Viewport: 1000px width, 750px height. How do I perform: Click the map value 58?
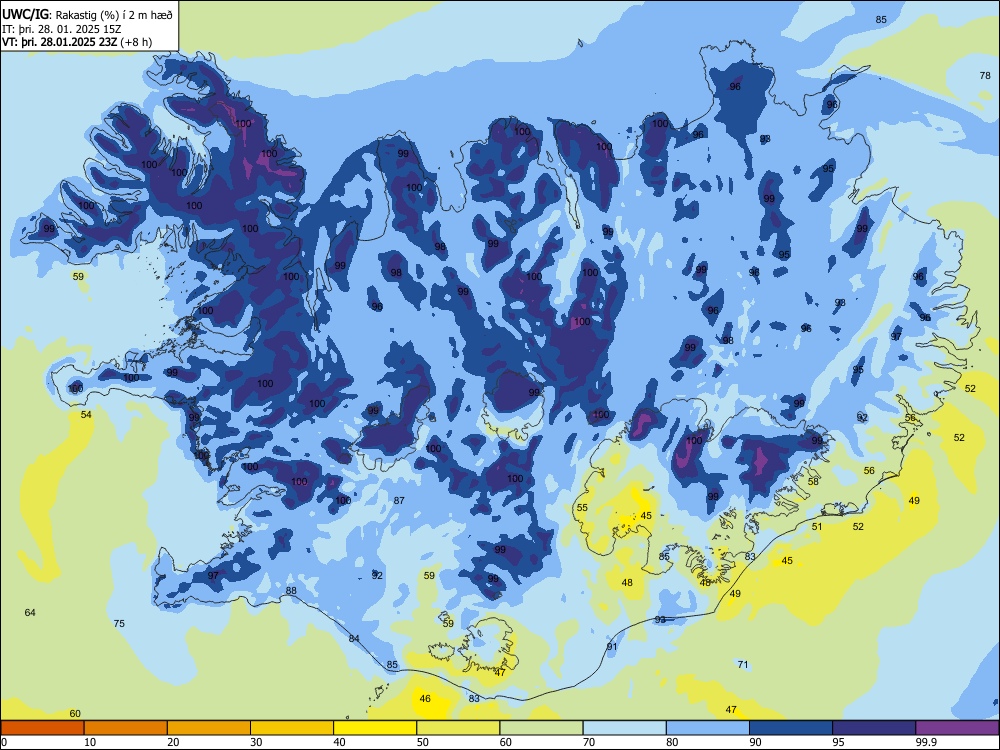click(x=813, y=482)
